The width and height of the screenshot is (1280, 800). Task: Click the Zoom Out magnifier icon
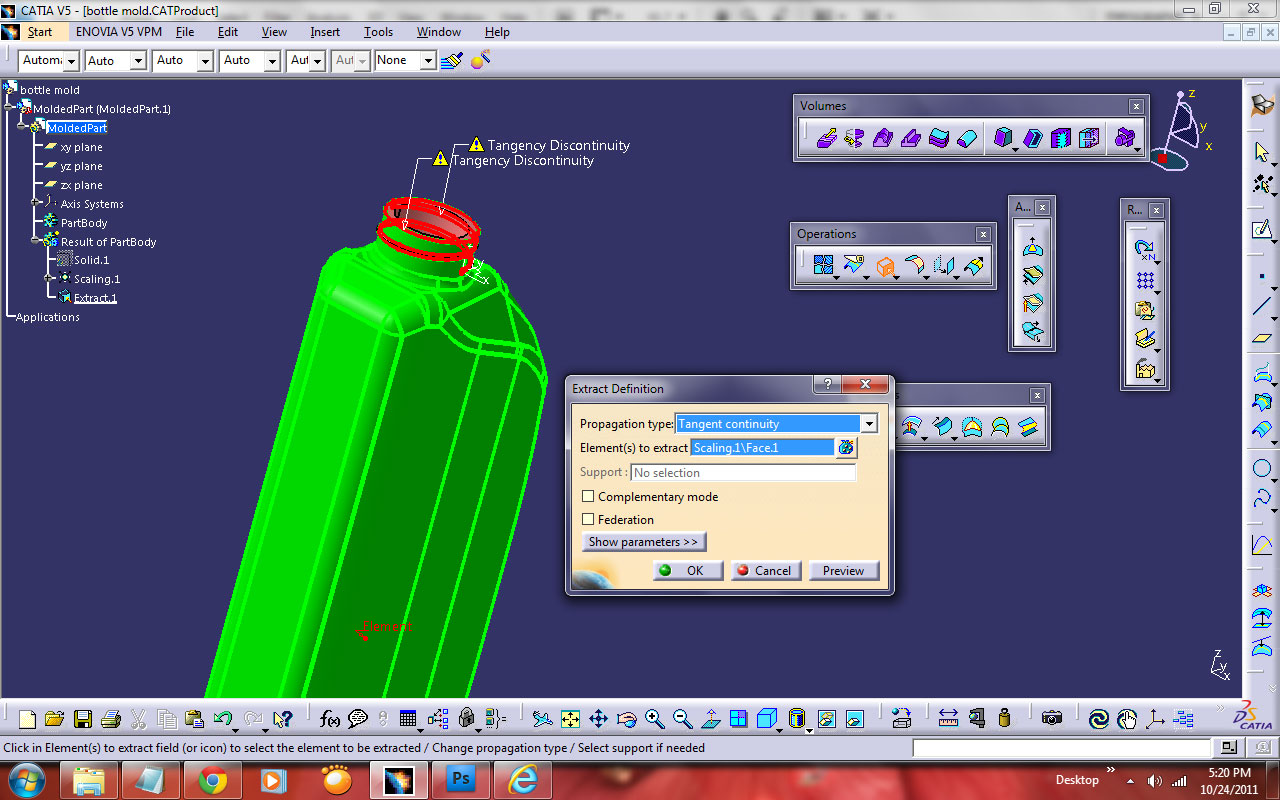pyautogui.click(x=683, y=719)
